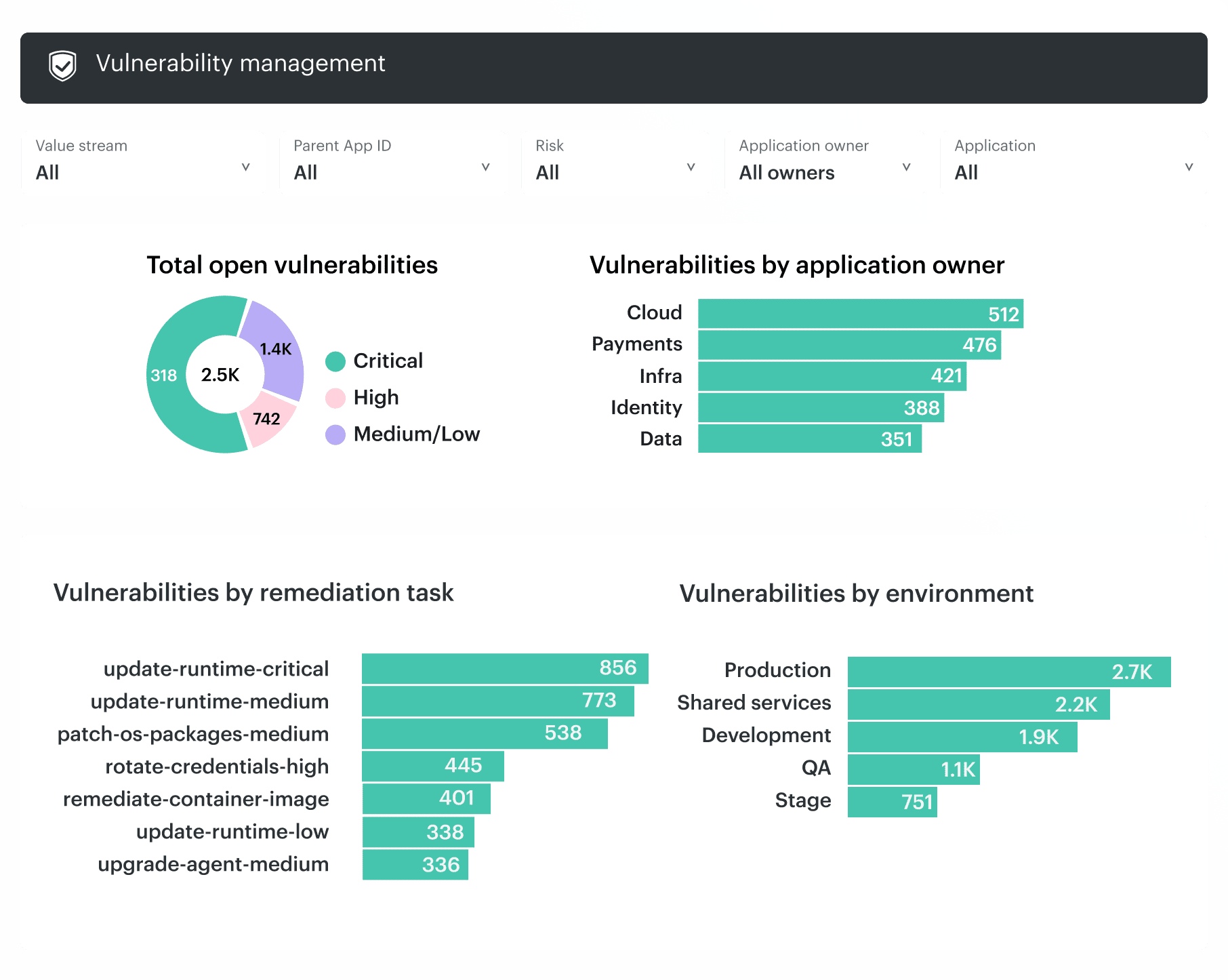Viewport: 1228px width, 980px height.
Task: Click the QA environment label
Action: (817, 768)
